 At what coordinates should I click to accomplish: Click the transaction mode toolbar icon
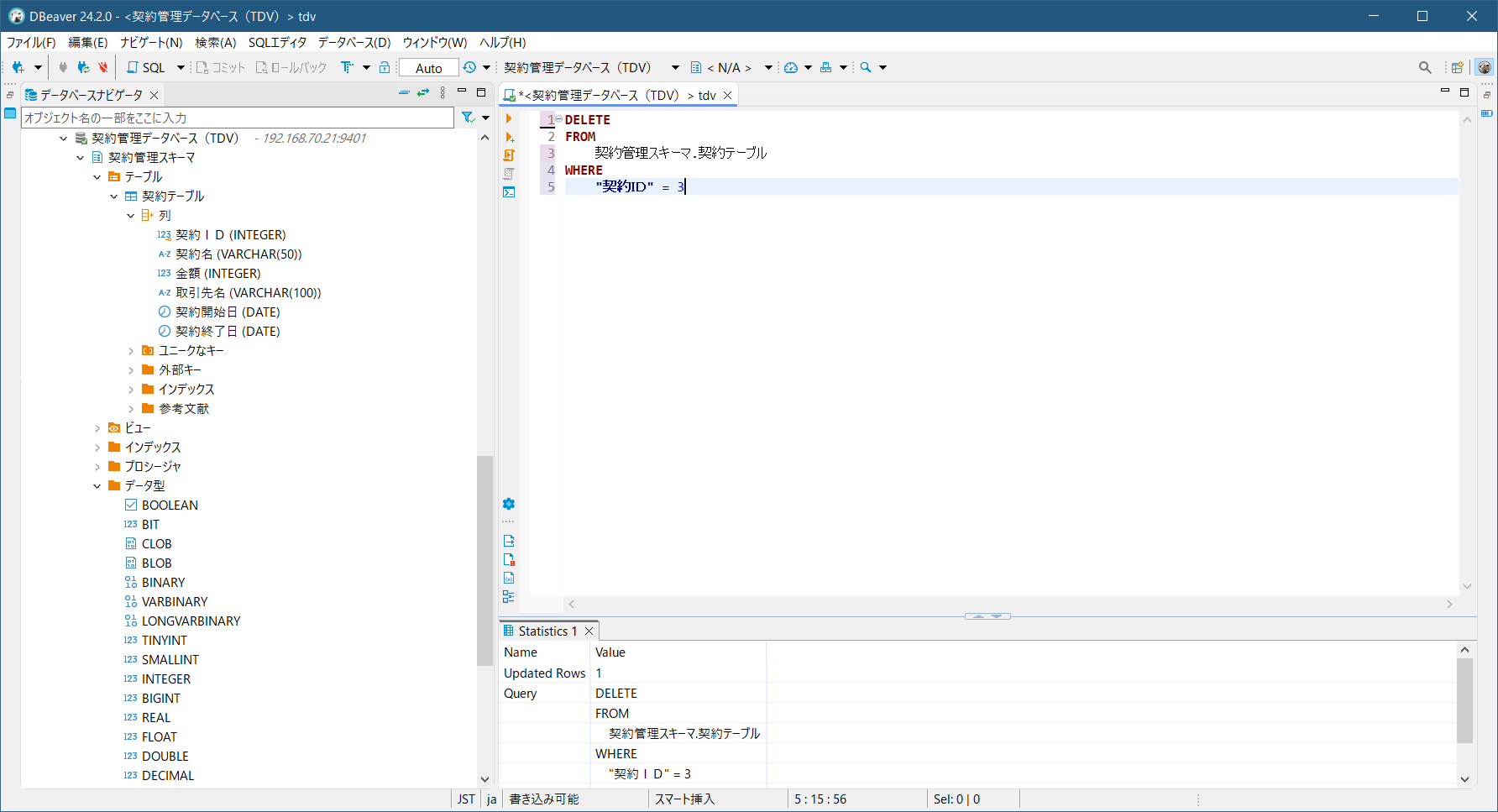click(x=347, y=67)
